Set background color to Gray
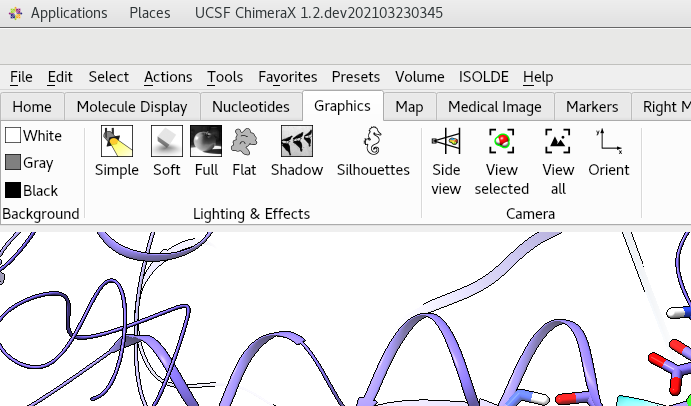691x406 pixels. (30, 163)
